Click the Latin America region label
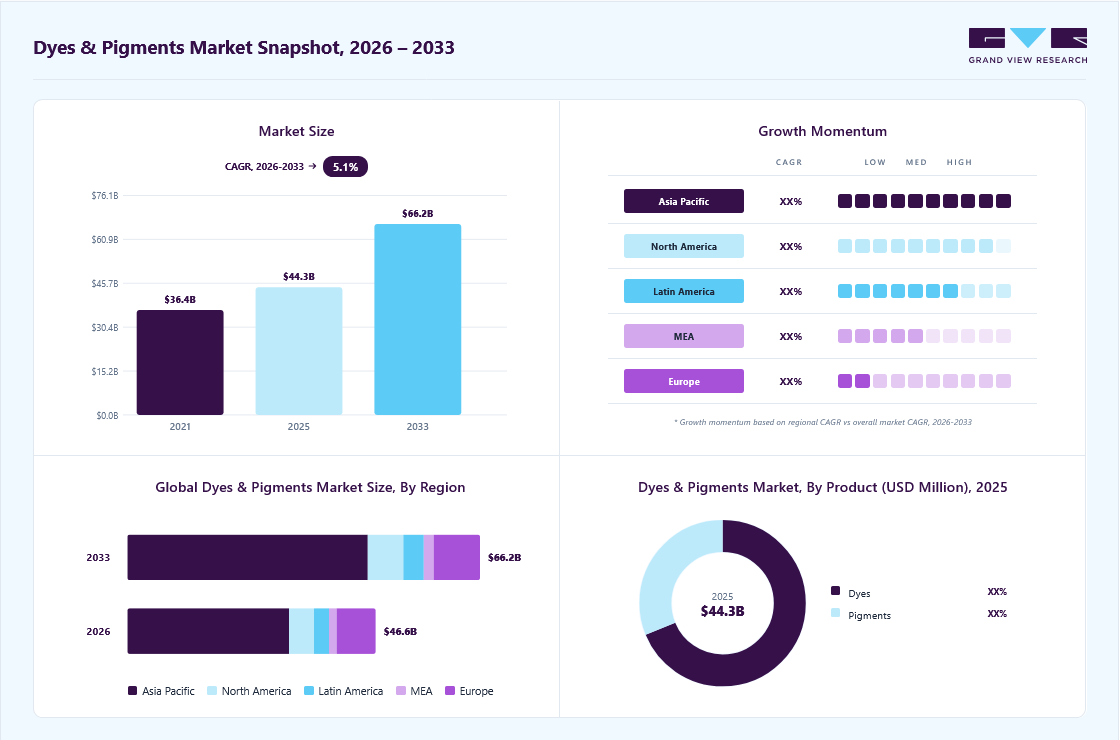Viewport: 1120px width, 740px height. (x=684, y=291)
